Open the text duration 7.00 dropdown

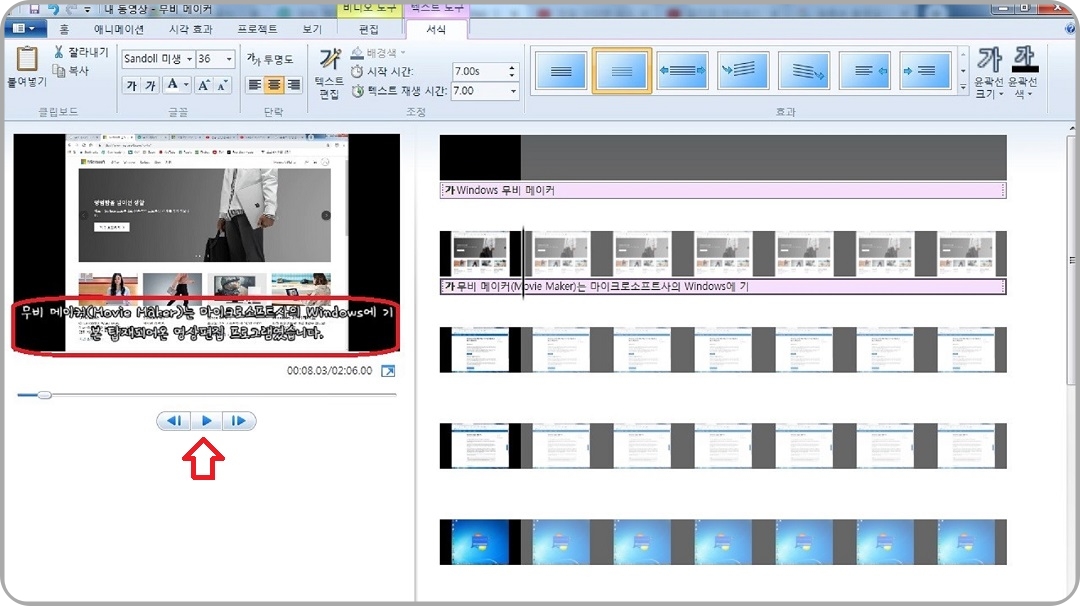(512, 91)
